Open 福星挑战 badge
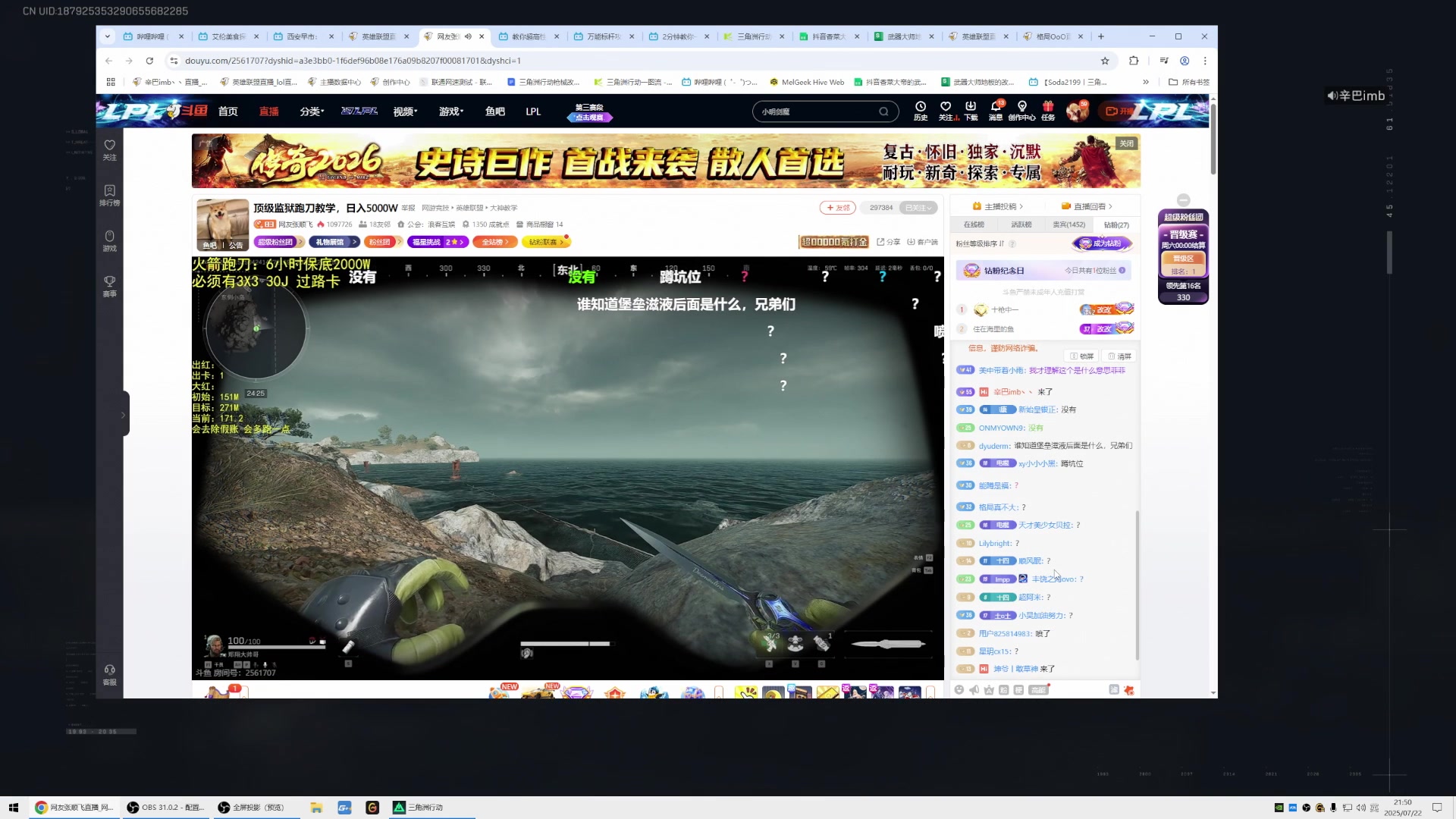 tap(438, 242)
